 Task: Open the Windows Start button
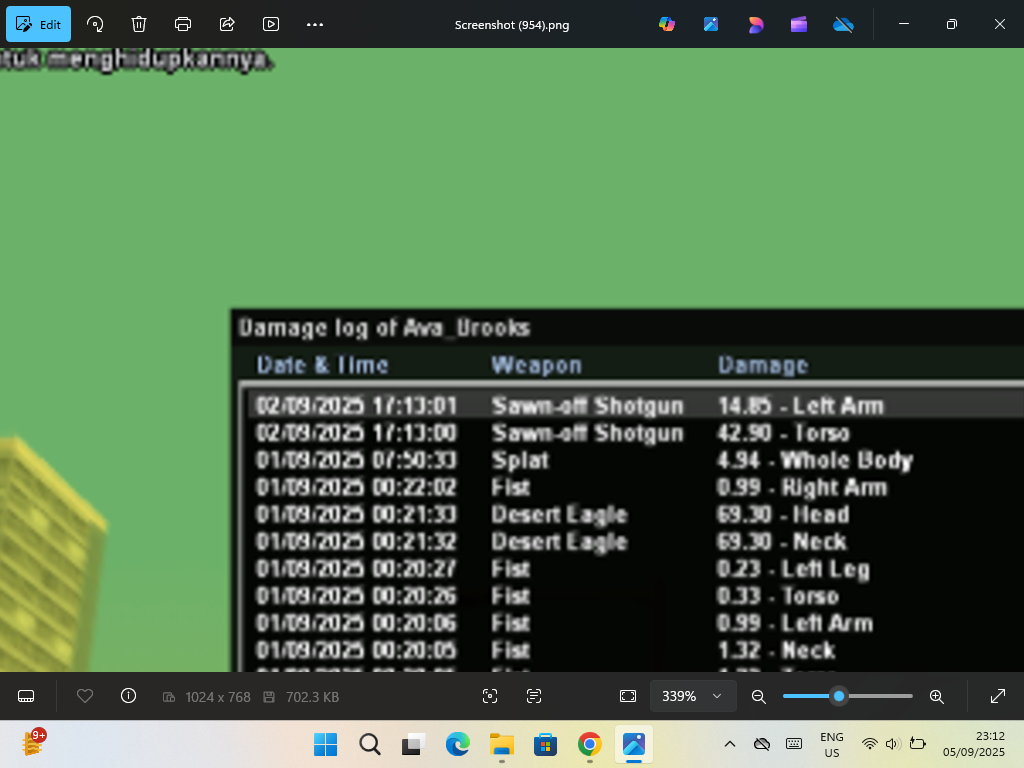[325, 744]
